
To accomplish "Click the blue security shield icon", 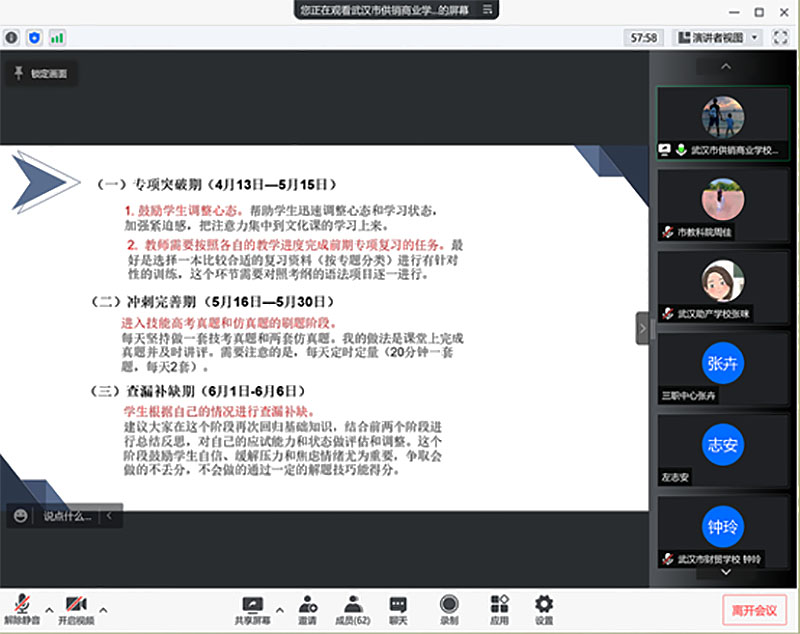I will tap(35, 37).
